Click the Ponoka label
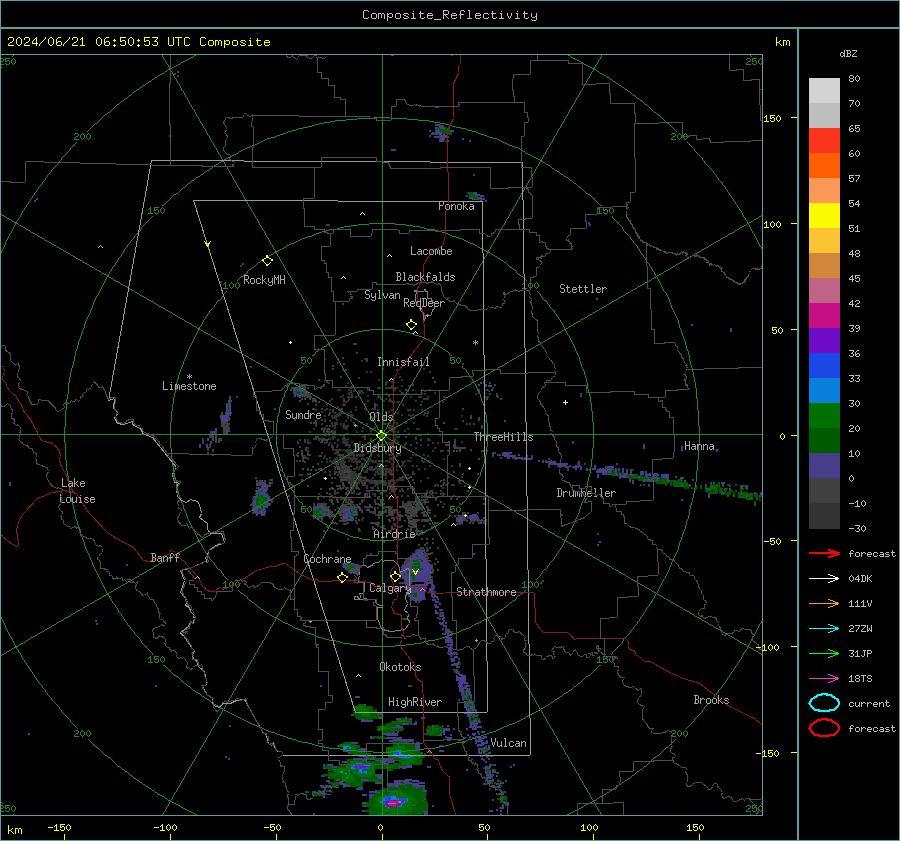 [x=456, y=206]
